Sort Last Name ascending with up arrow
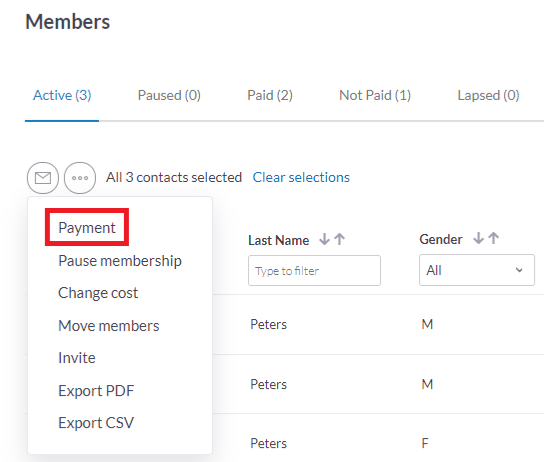This screenshot has height=462, width=544. click(x=340, y=239)
